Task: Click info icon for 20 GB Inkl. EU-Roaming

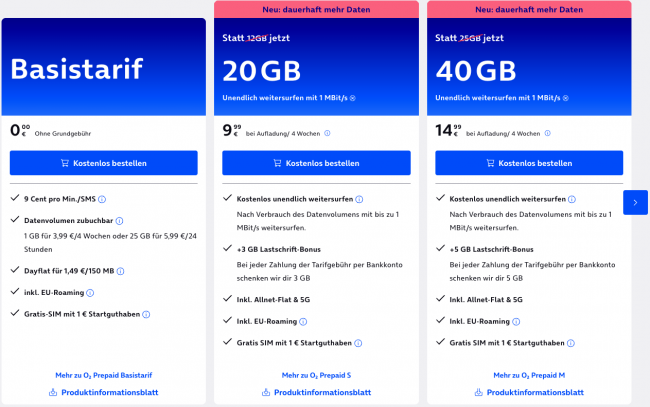Action: 301,322
